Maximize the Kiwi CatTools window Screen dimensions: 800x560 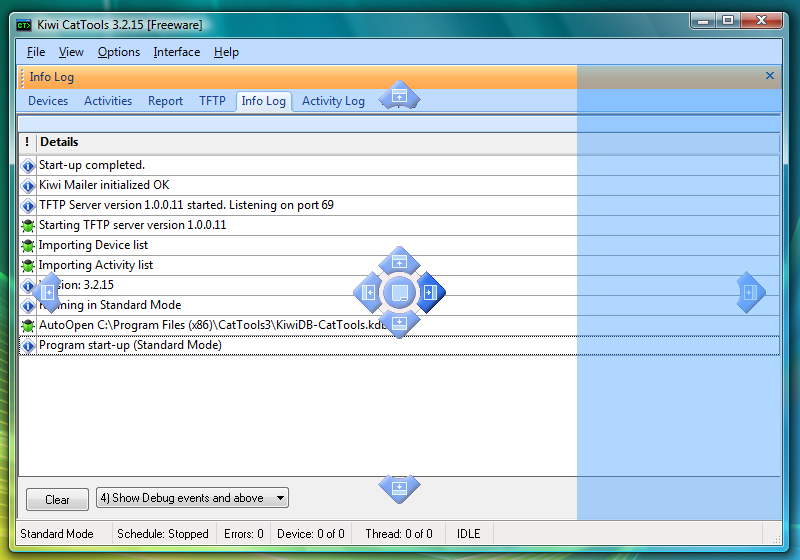(x=728, y=21)
